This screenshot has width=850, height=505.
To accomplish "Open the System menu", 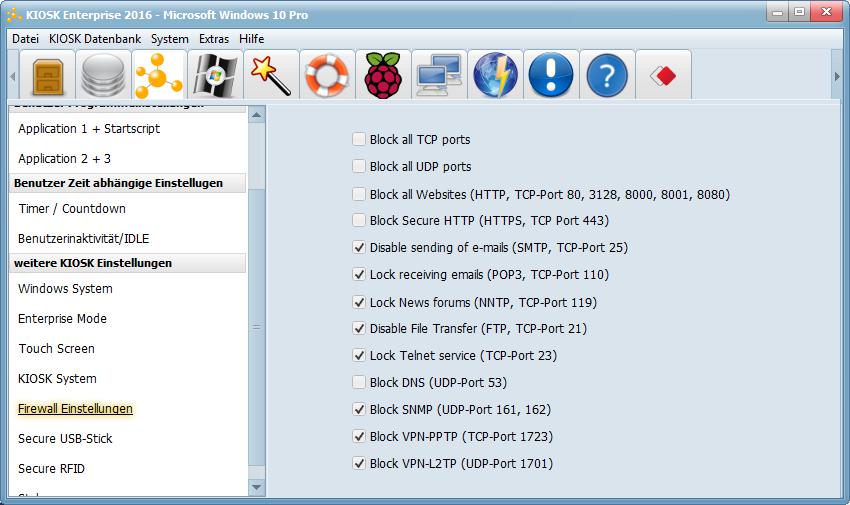I will pos(170,39).
